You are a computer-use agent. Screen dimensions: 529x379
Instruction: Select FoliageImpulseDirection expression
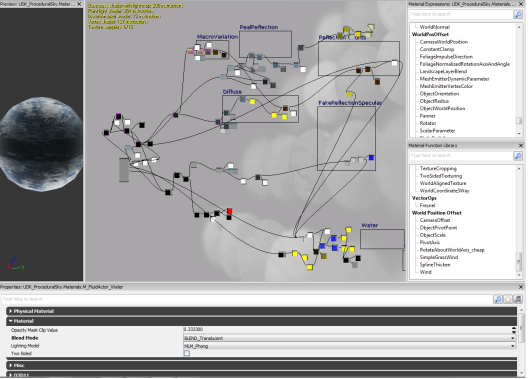pos(446,57)
